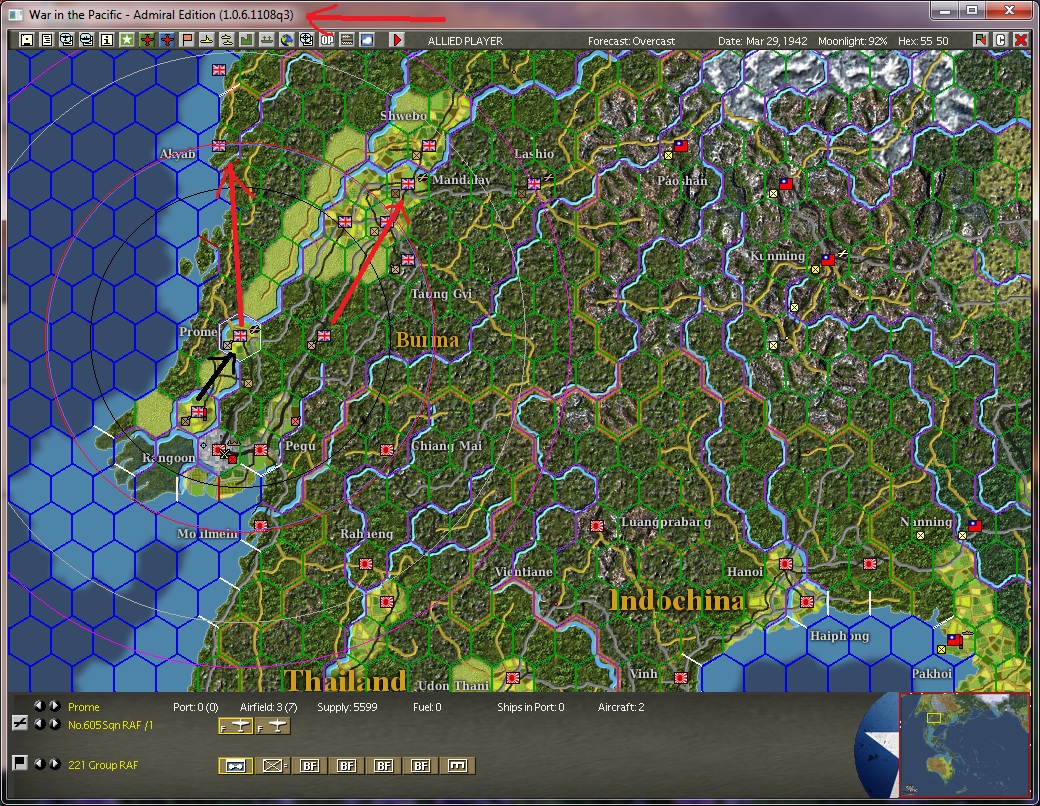This screenshot has height=806, width=1040.
Task: Click the cloud weather toolbar icon
Action: click(367, 40)
